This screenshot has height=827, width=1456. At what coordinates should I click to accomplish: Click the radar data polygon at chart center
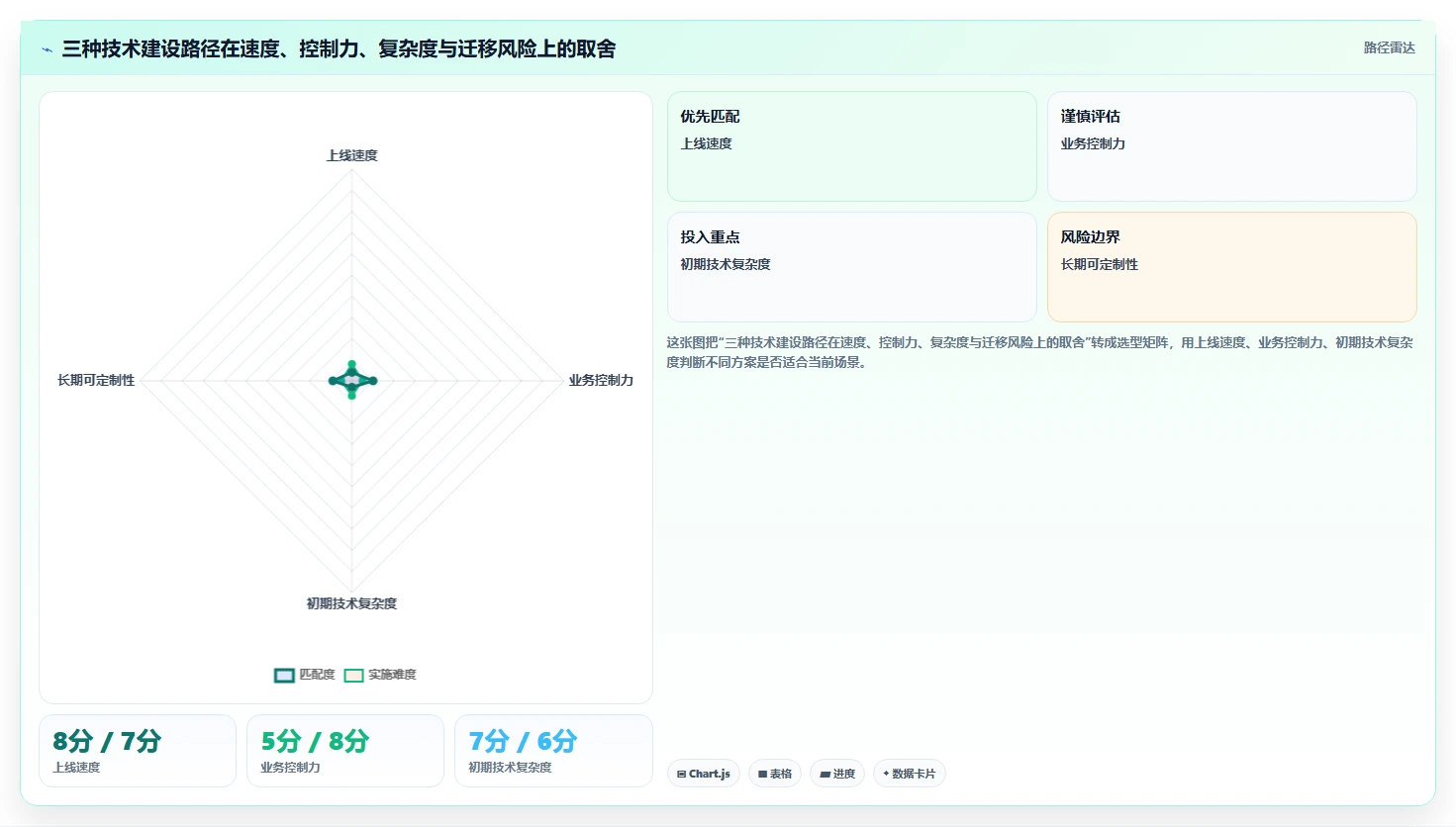(352, 380)
